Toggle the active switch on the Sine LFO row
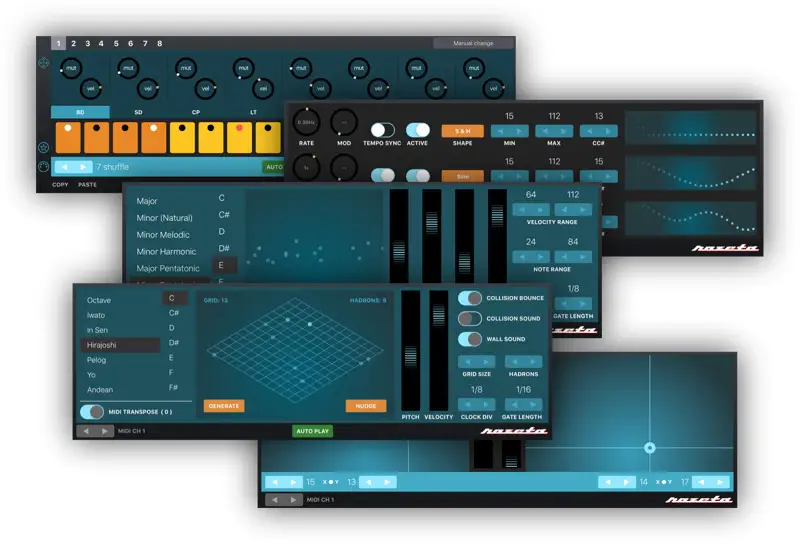The height and width of the screenshot is (544, 800). pos(417,176)
